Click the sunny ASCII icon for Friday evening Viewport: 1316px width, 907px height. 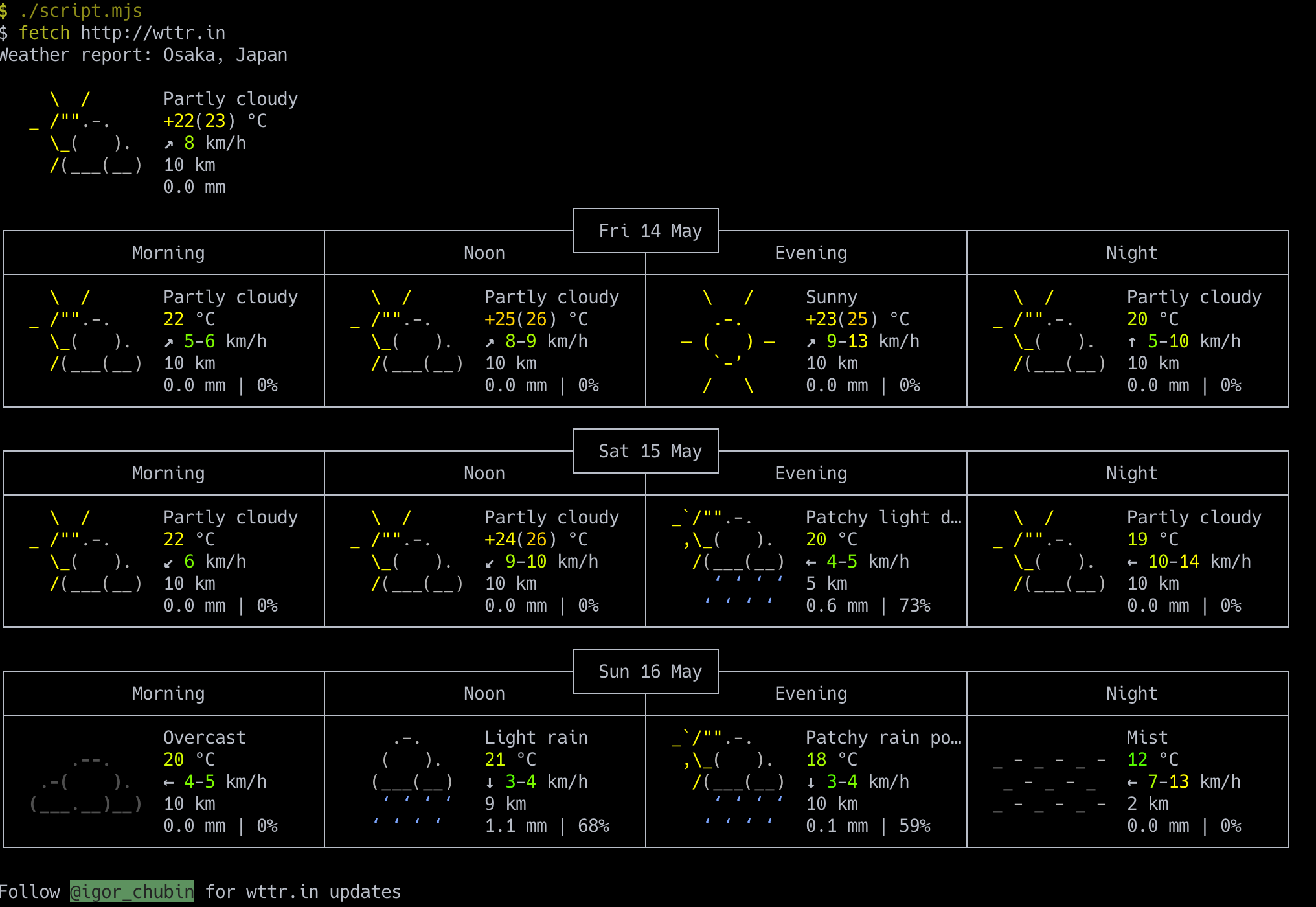728,341
